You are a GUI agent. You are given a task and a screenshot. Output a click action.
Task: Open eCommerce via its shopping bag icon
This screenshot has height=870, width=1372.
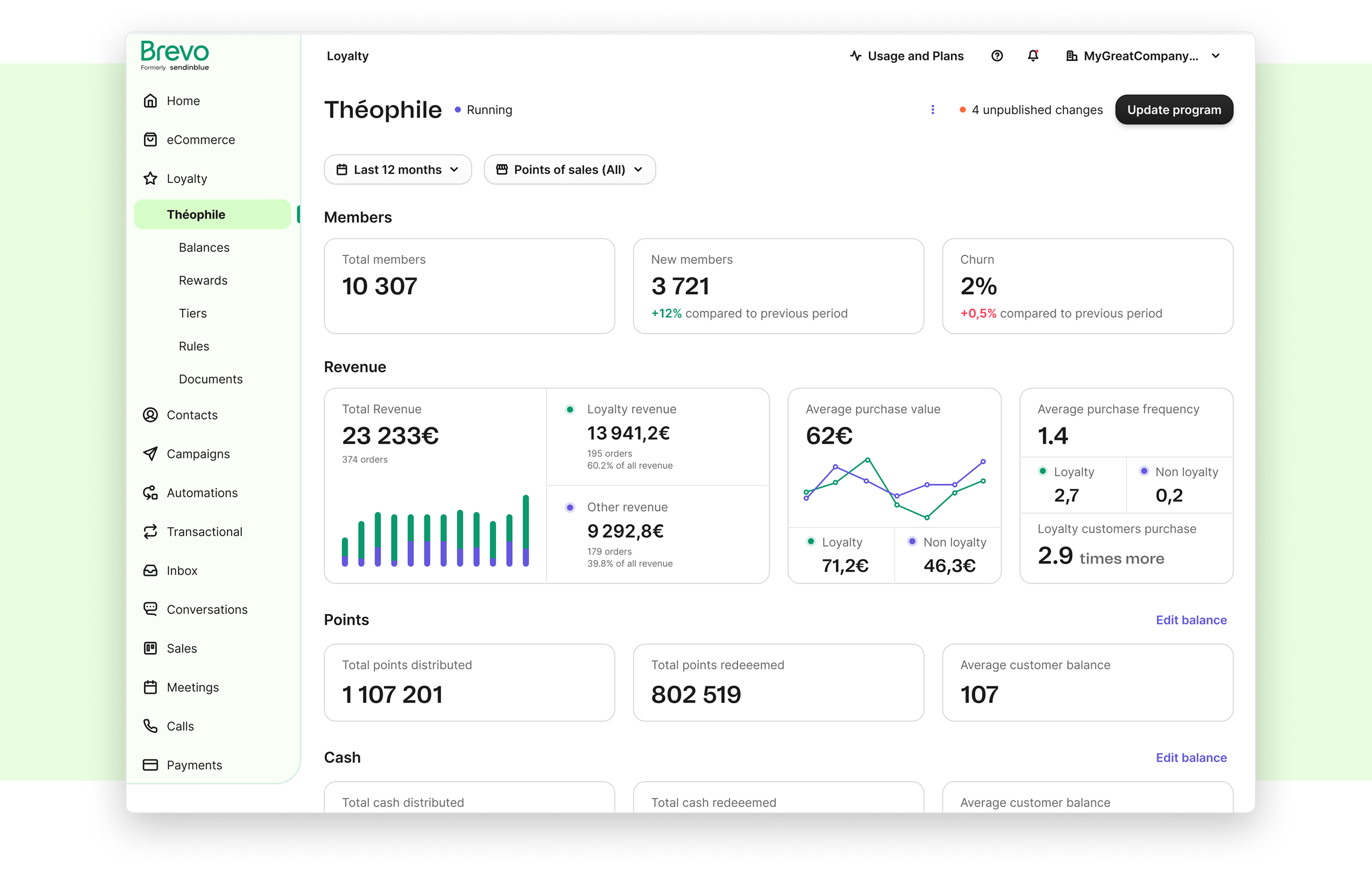pyautogui.click(x=150, y=140)
